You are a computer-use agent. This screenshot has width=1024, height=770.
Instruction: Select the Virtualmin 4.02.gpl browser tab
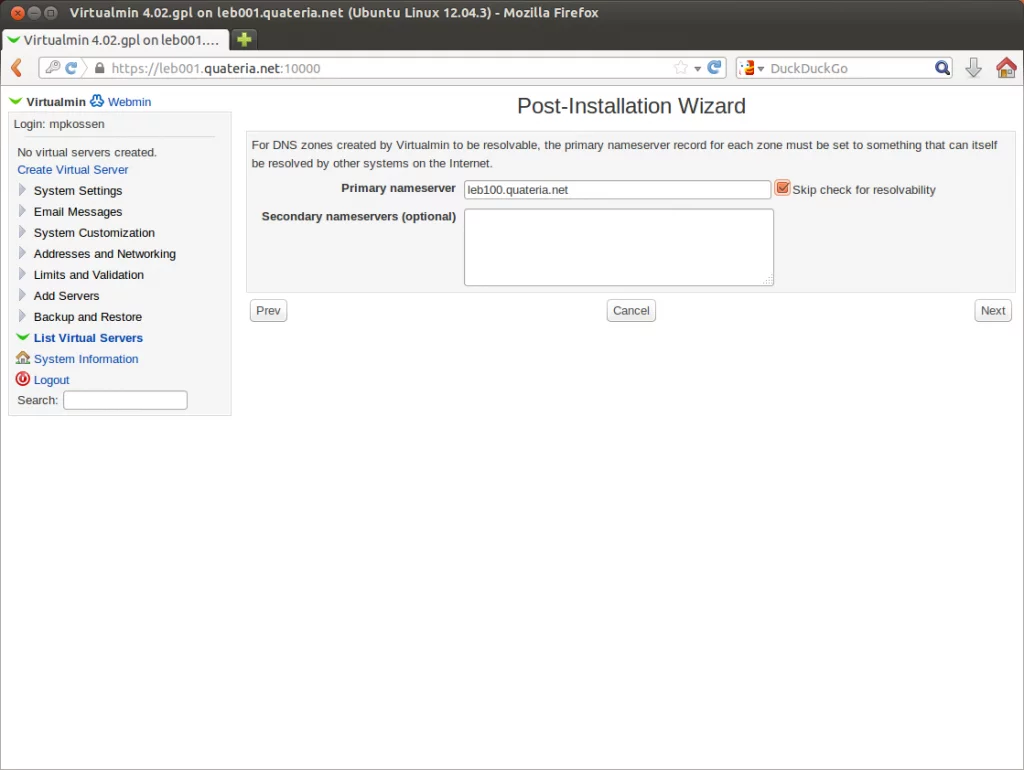(116, 40)
